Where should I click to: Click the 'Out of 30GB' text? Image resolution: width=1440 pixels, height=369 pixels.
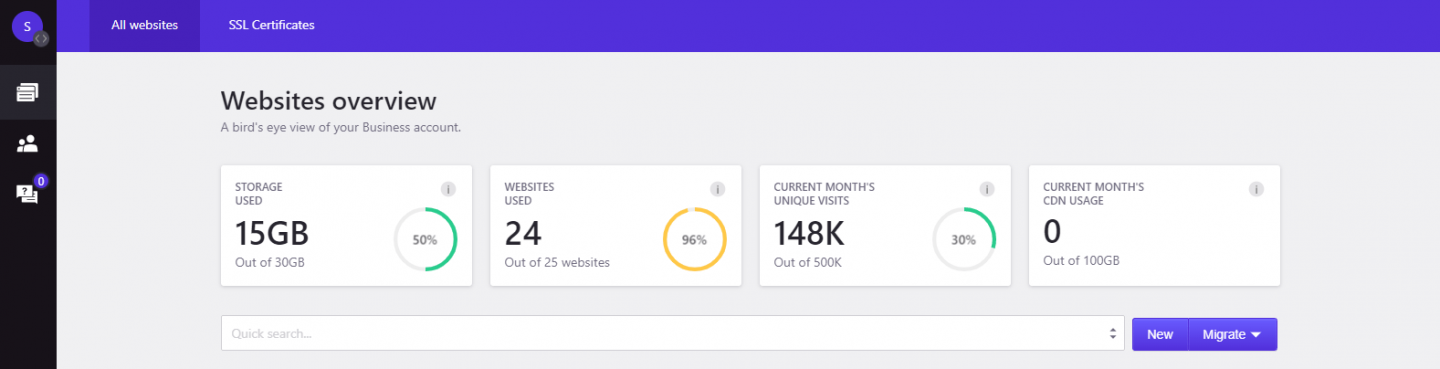tap(270, 262)
